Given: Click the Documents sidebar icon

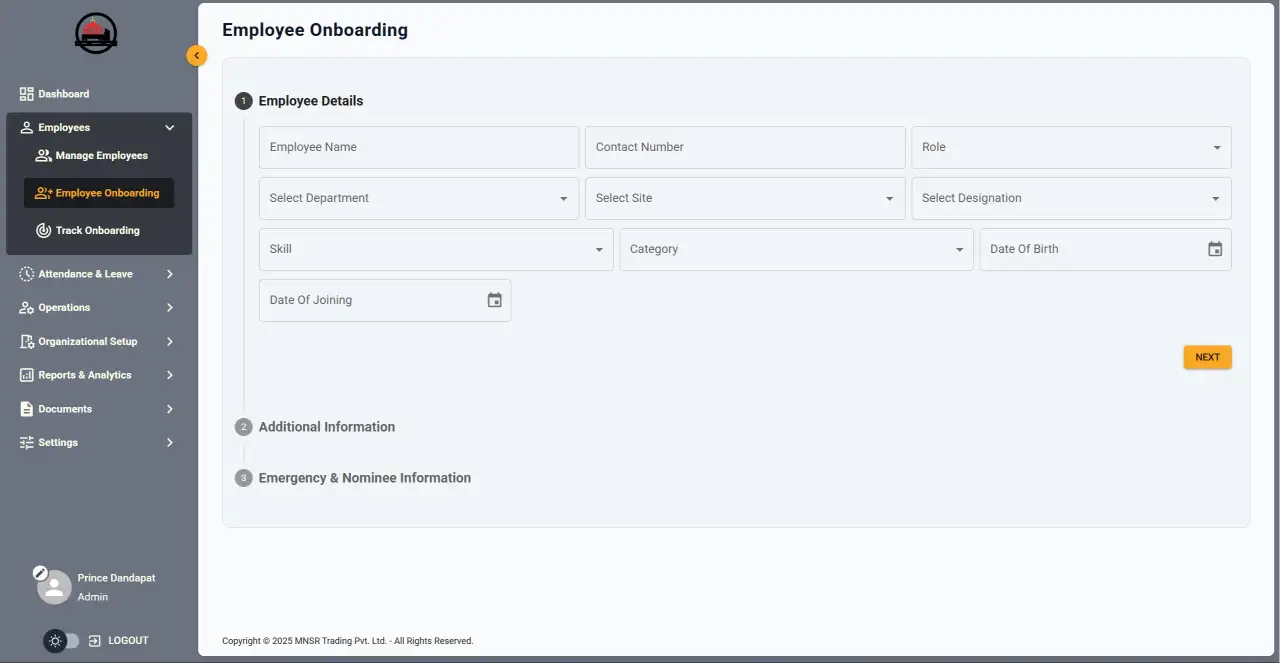Looking at the screenshot, I should [26, 408].
